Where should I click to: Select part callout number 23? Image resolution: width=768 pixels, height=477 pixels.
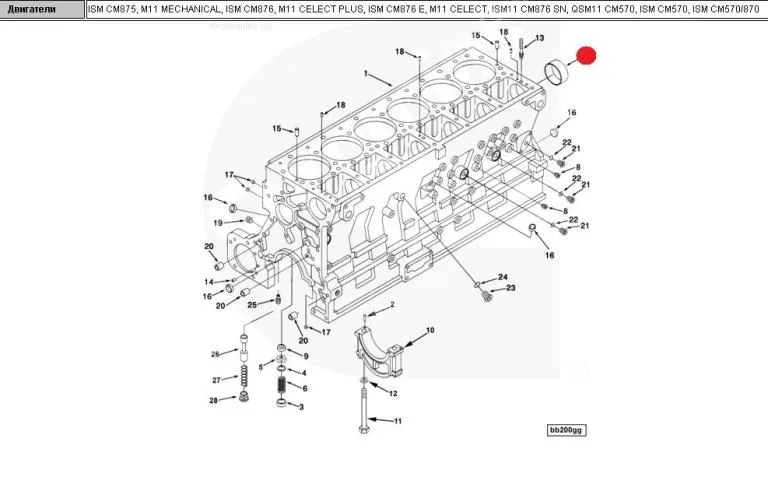click(510, 289)
